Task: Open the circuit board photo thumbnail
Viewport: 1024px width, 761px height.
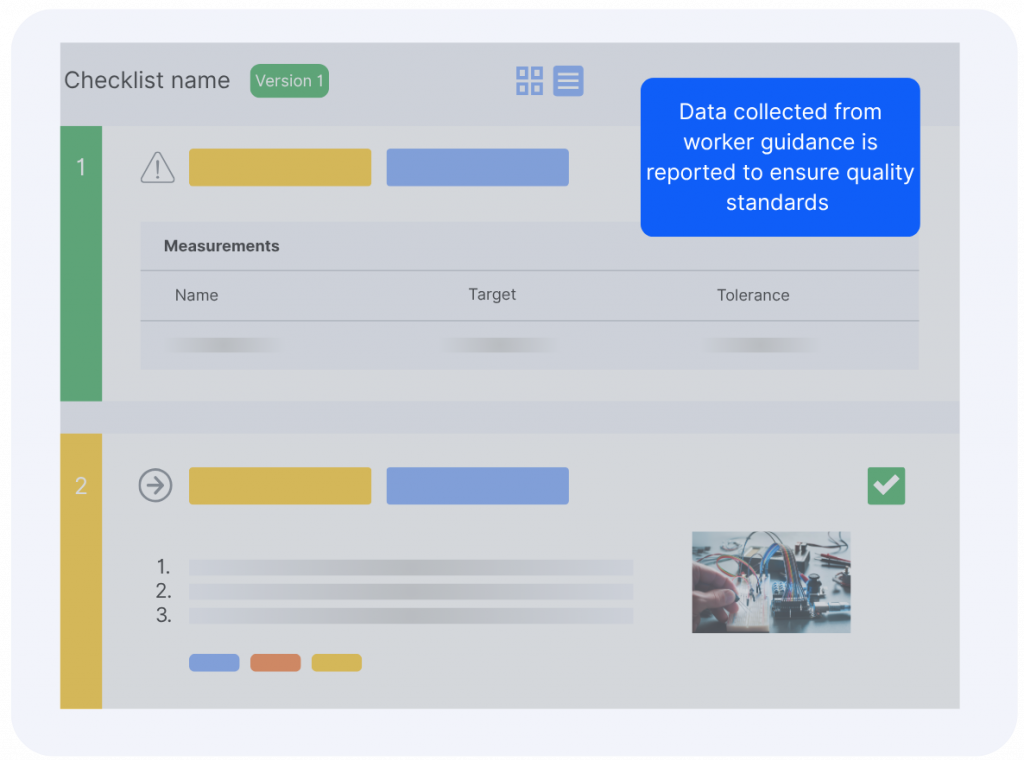Action: click(x=771, y=582)
